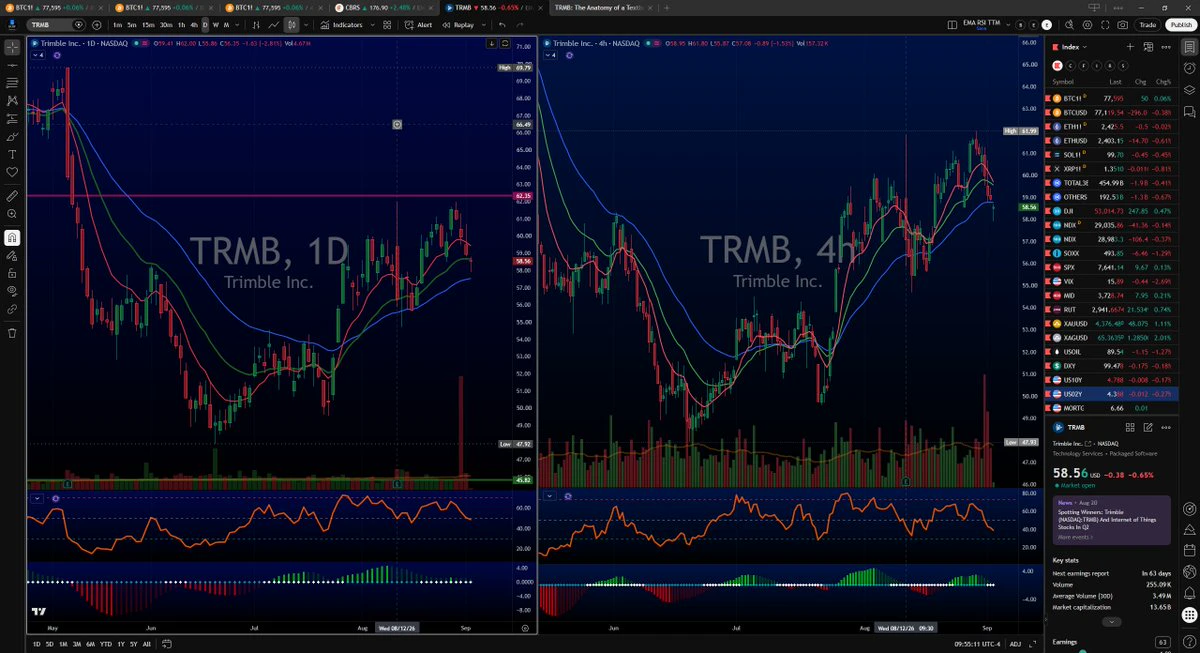
Task: Select the 5Y range at chart bottom
Action: [134, 643]
